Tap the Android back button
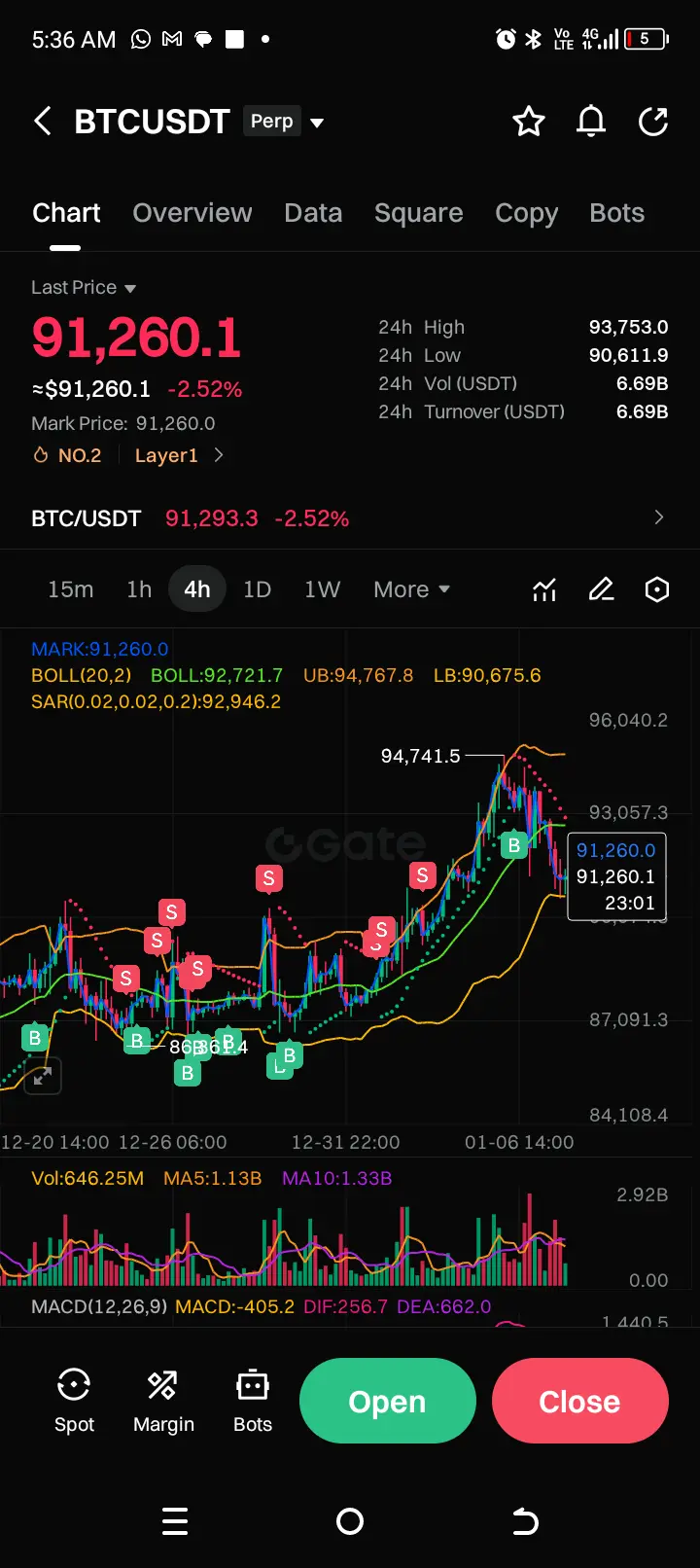 [525, 1521]
